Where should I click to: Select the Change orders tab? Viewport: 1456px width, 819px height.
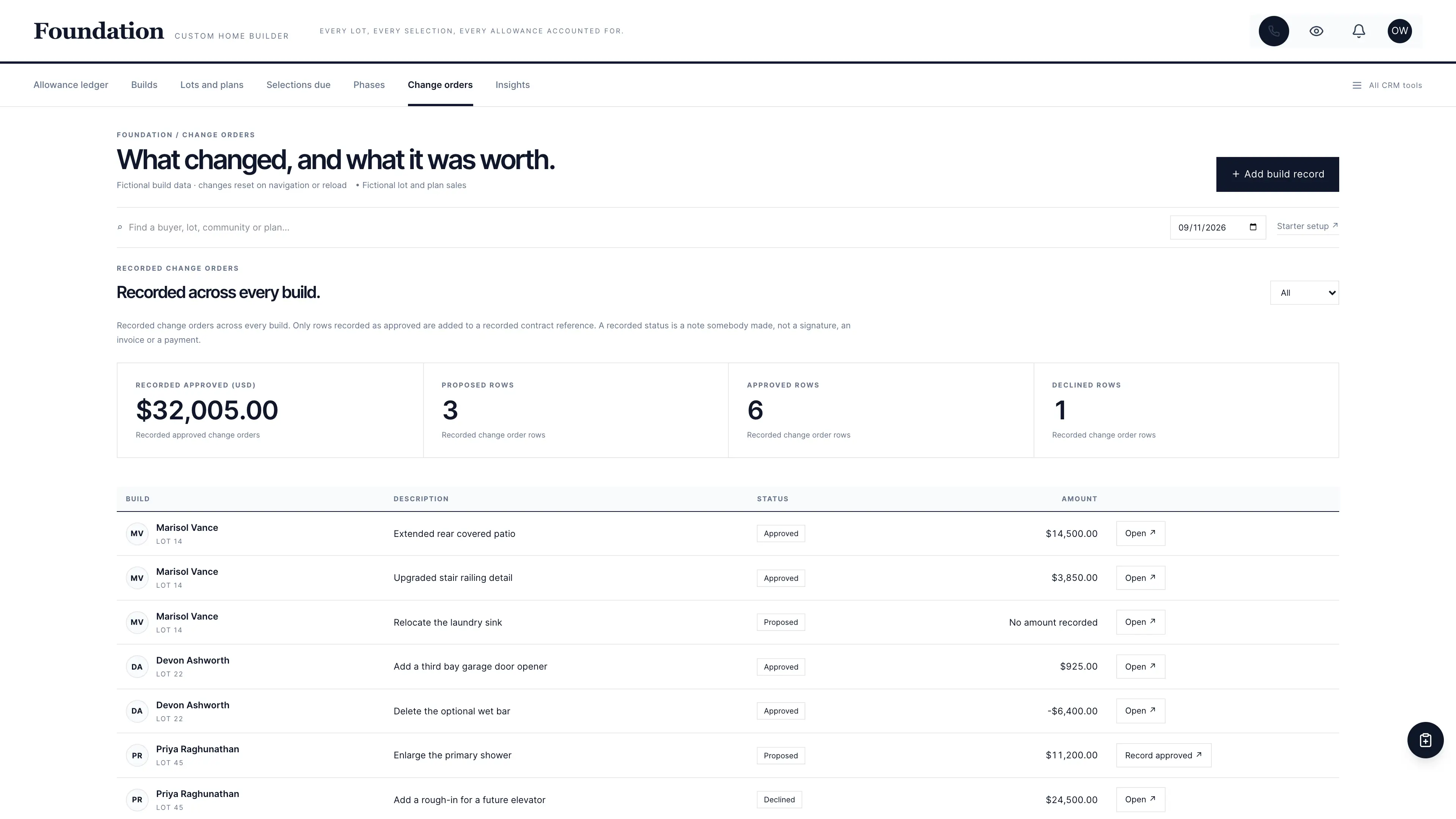pos(440,85)
